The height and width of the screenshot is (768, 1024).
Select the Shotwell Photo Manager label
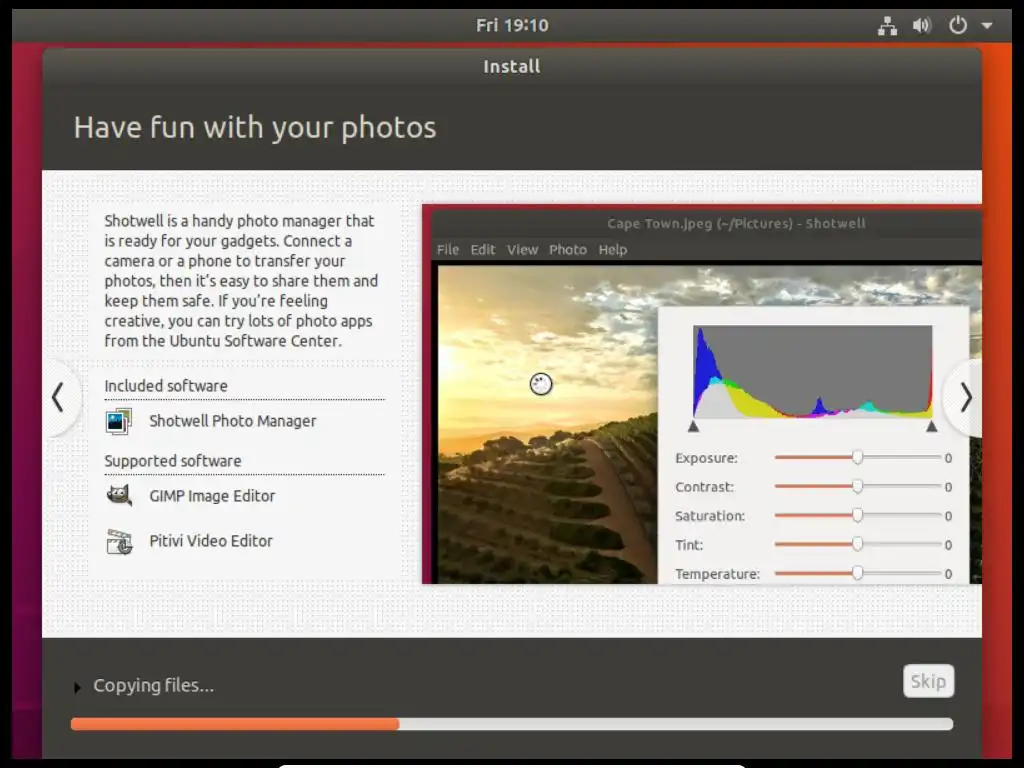(x=232, y=421)
